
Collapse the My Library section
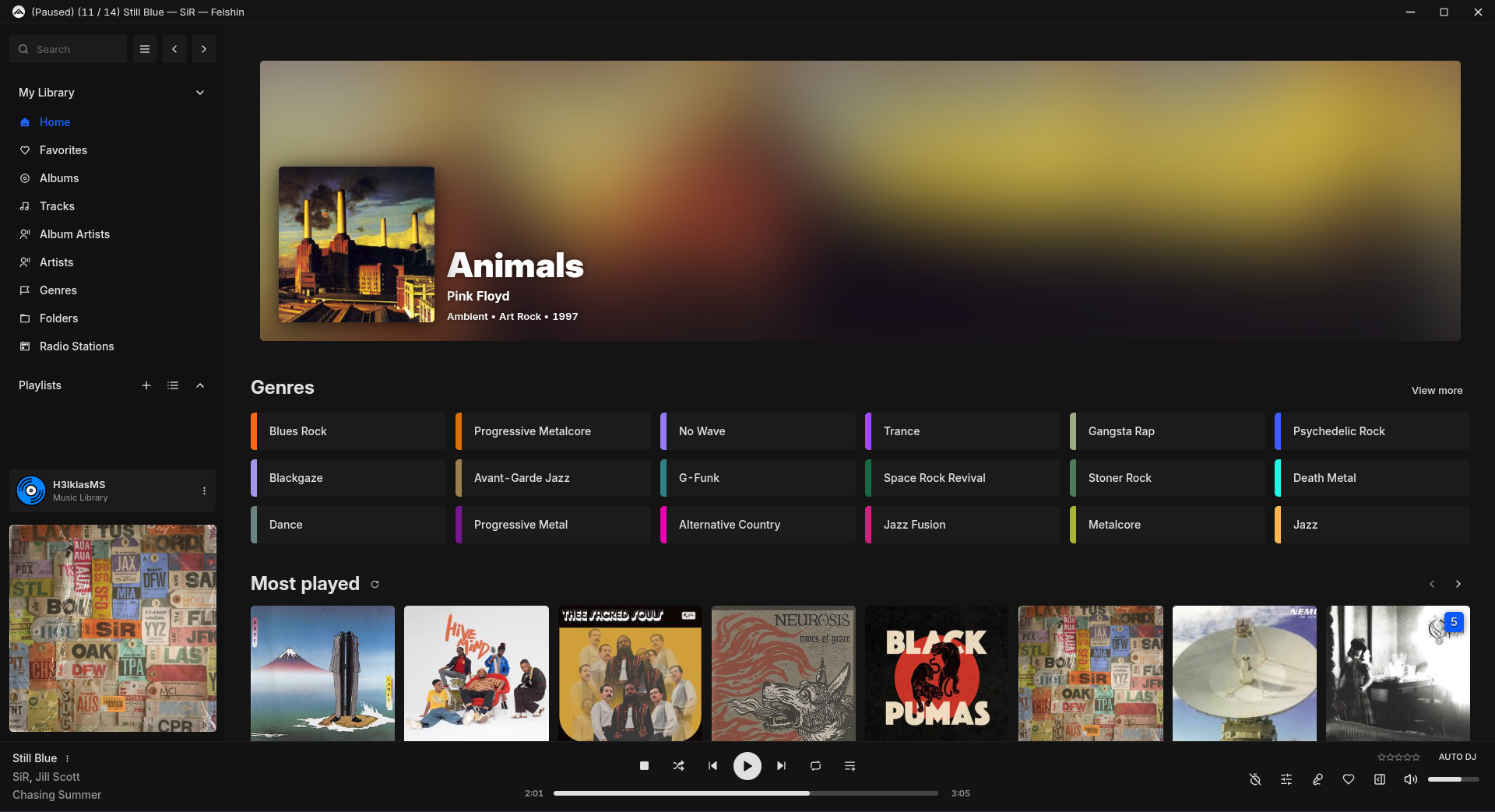[x=200, y=93]
